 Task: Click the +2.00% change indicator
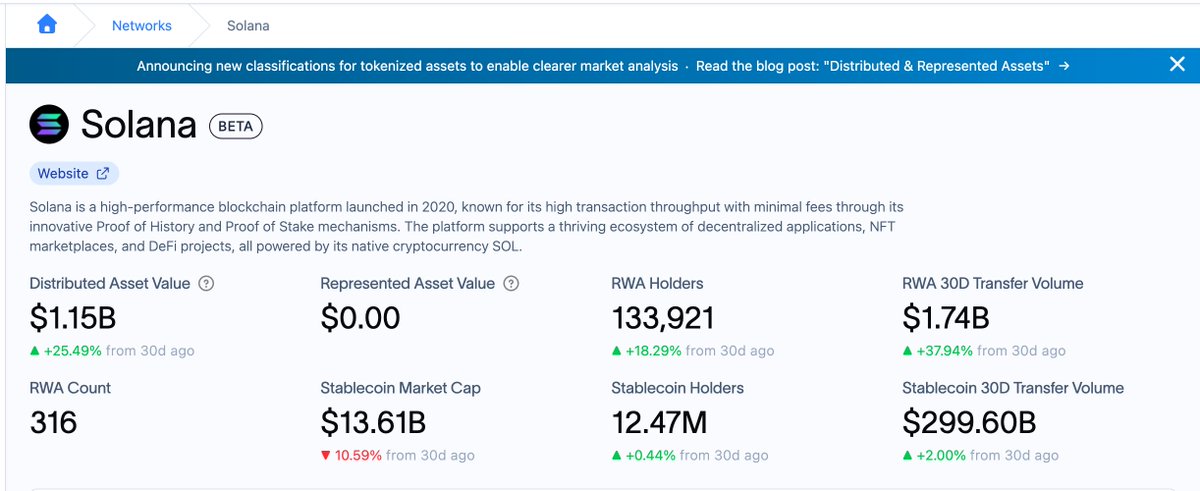point(934,455)
